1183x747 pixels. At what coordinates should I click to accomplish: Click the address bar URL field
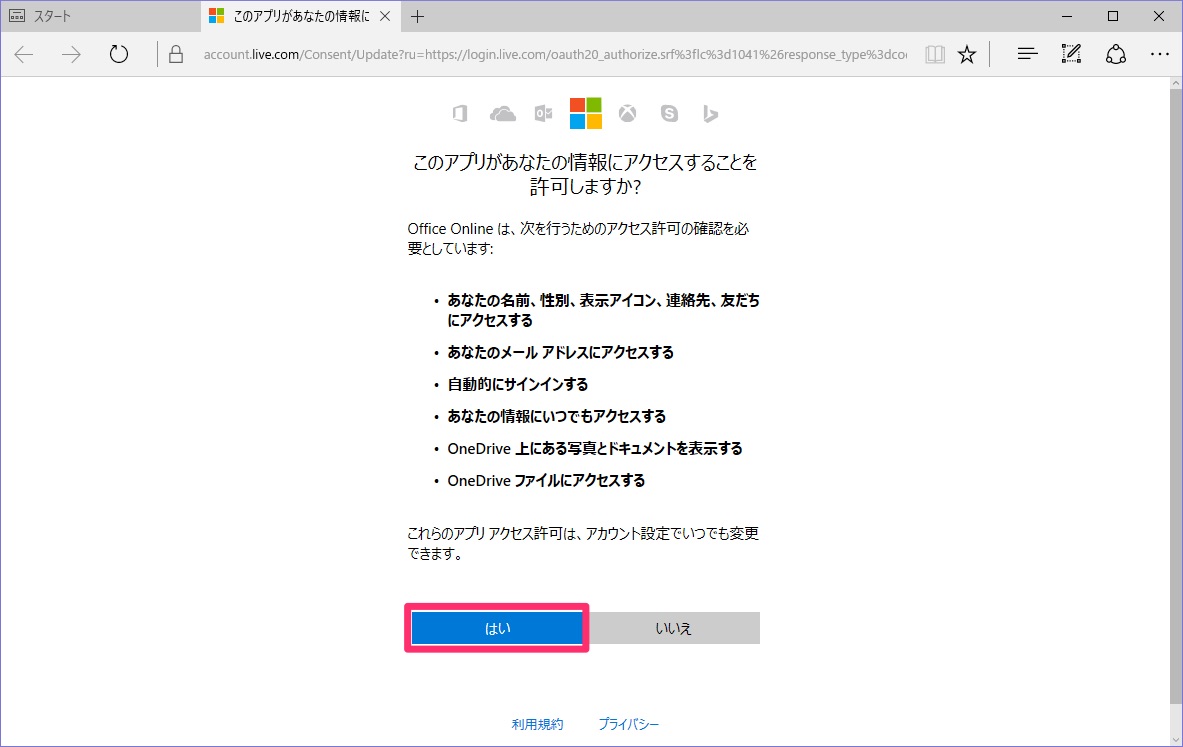coord(555,54)
